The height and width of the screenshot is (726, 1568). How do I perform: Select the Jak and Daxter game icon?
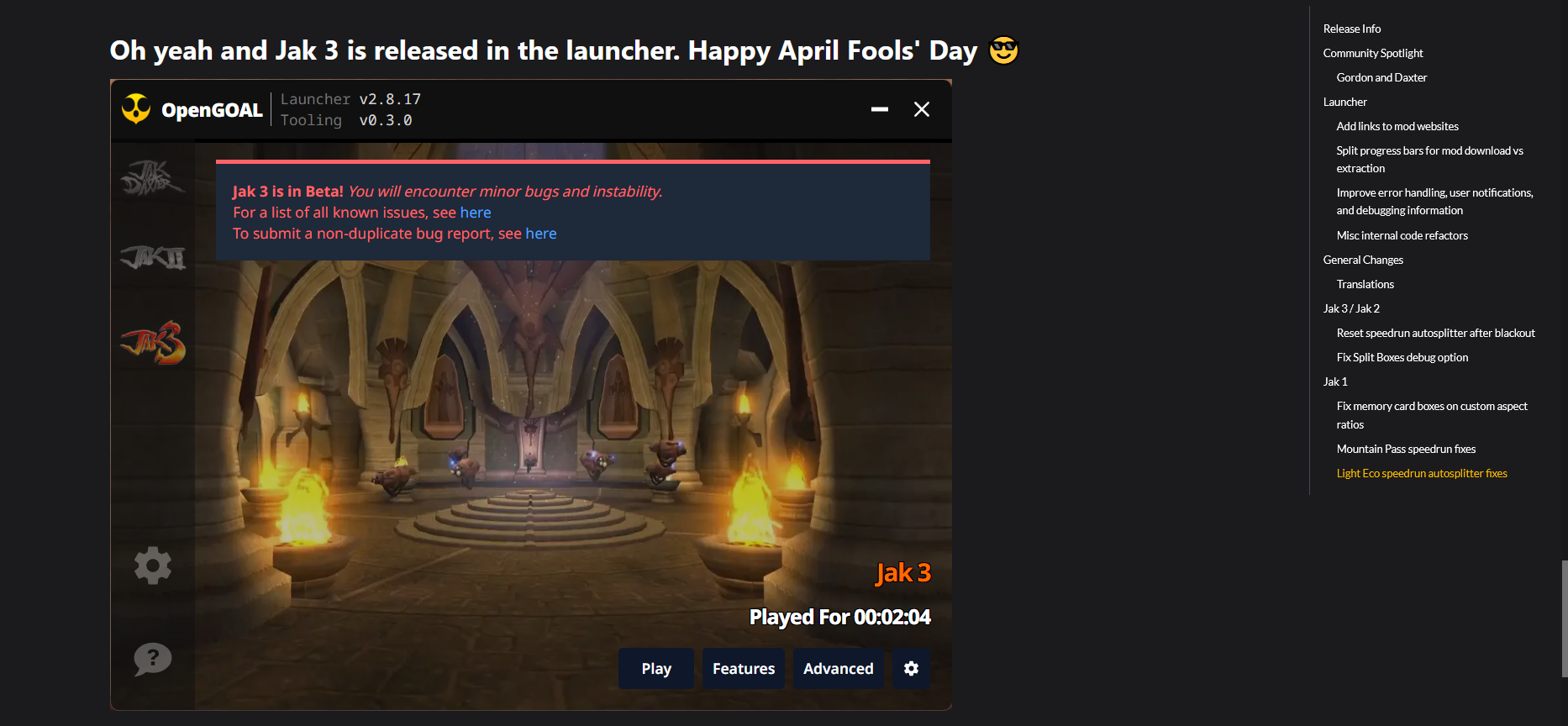[x=152, y=178]
